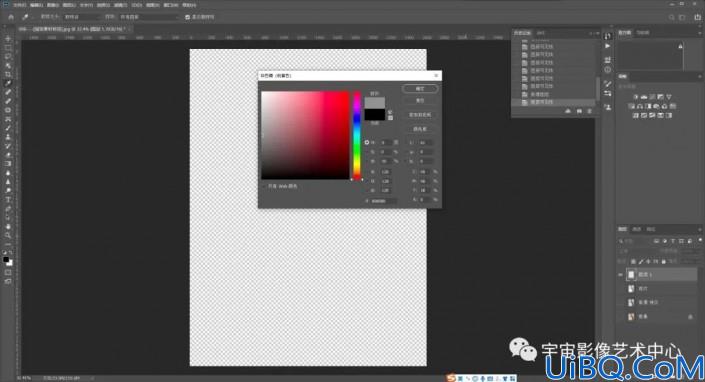
Task: Toggle the Show Sampling Ring checkbox
Action: pyautogui.click(x=187, y=17)
